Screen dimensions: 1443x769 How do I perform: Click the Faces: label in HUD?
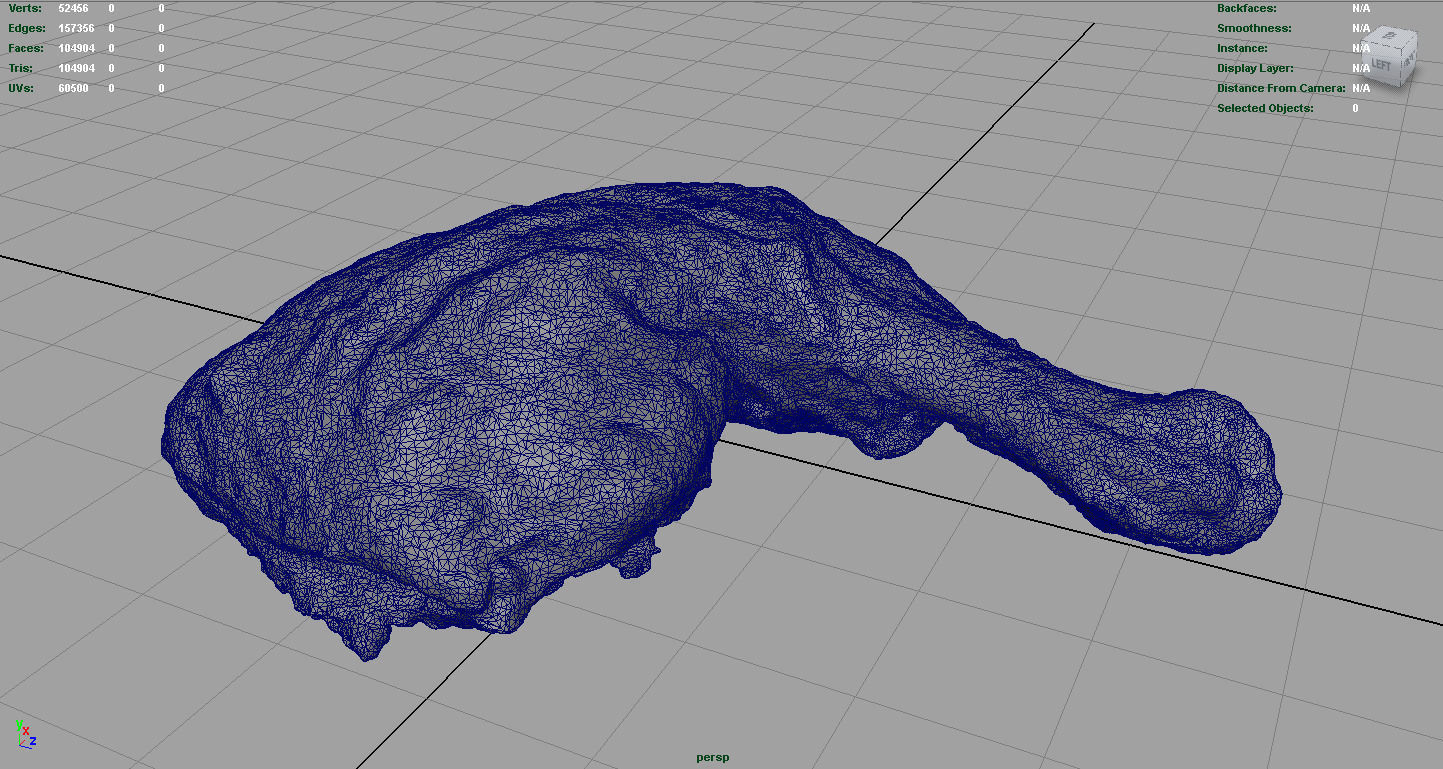tap(26, 48)
